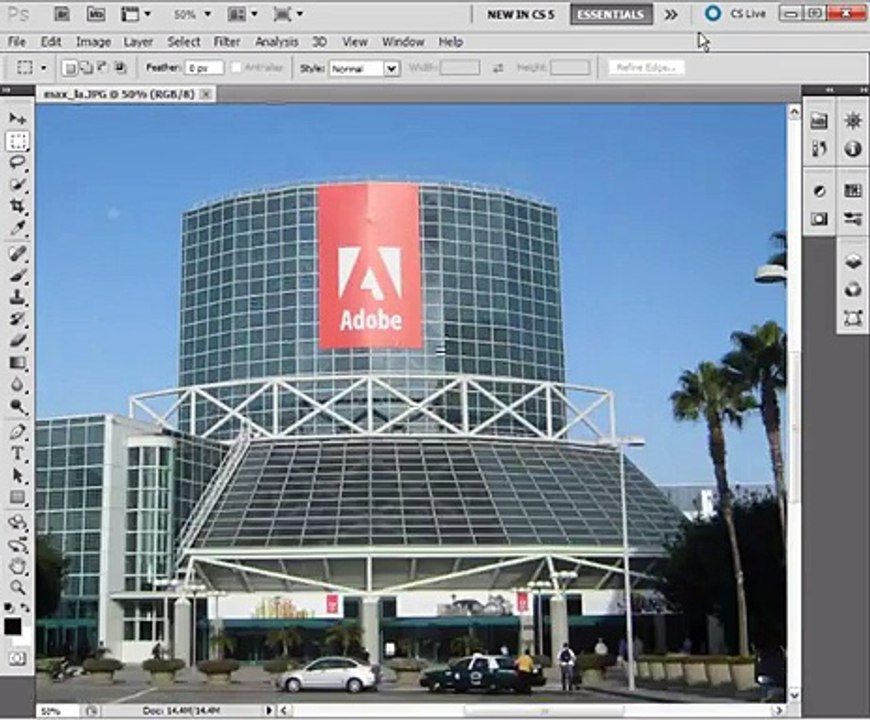
Task: Reset default foreground and background colors
Action: click(9, 607)
